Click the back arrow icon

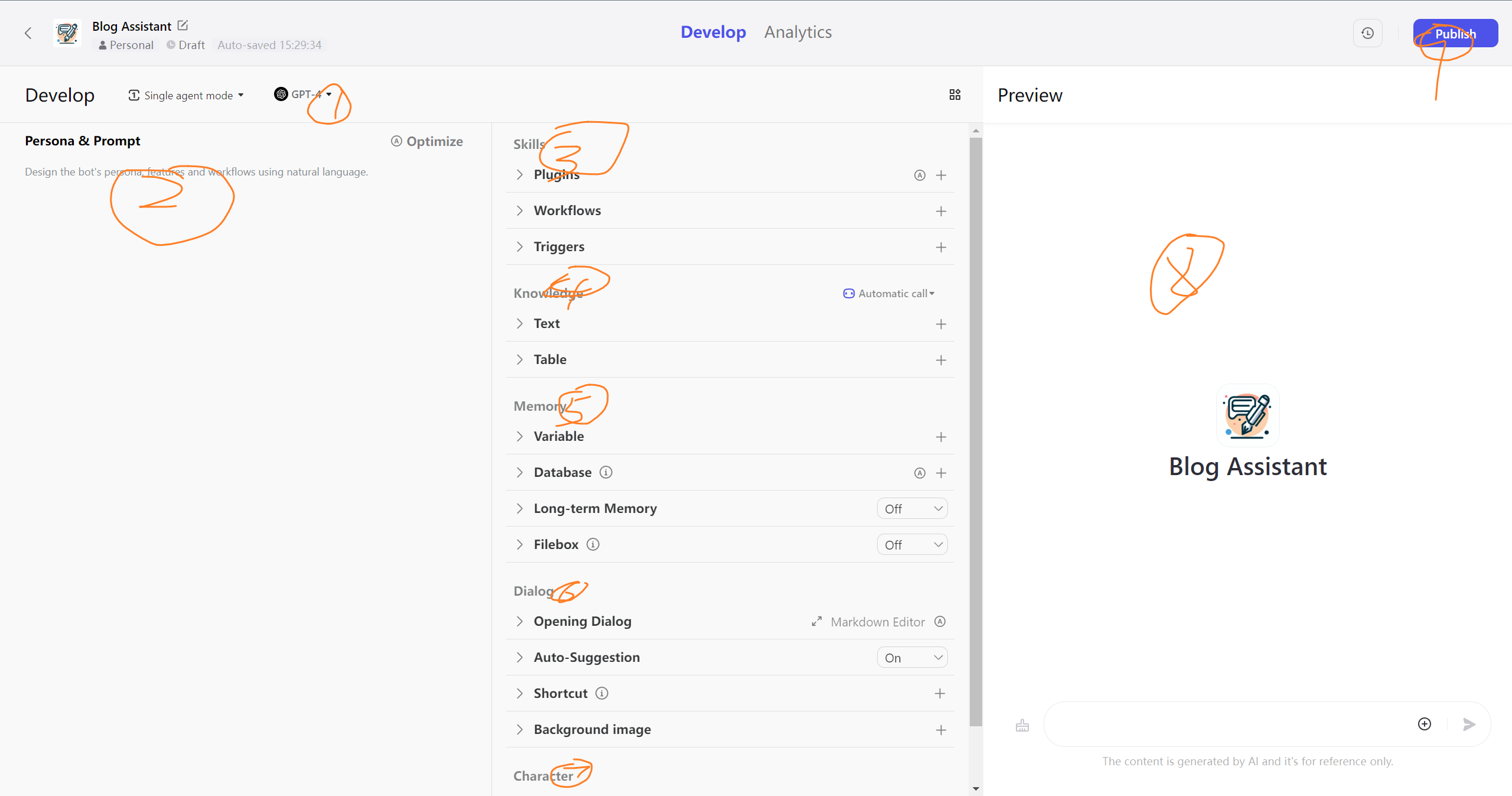click(28, 33)
